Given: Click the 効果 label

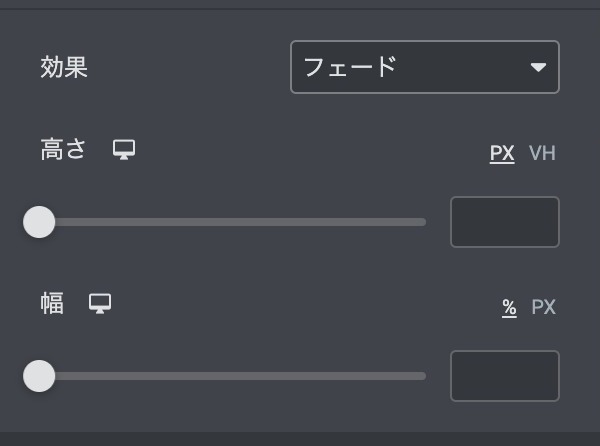Looking at the screenshot, I should 64,67.
